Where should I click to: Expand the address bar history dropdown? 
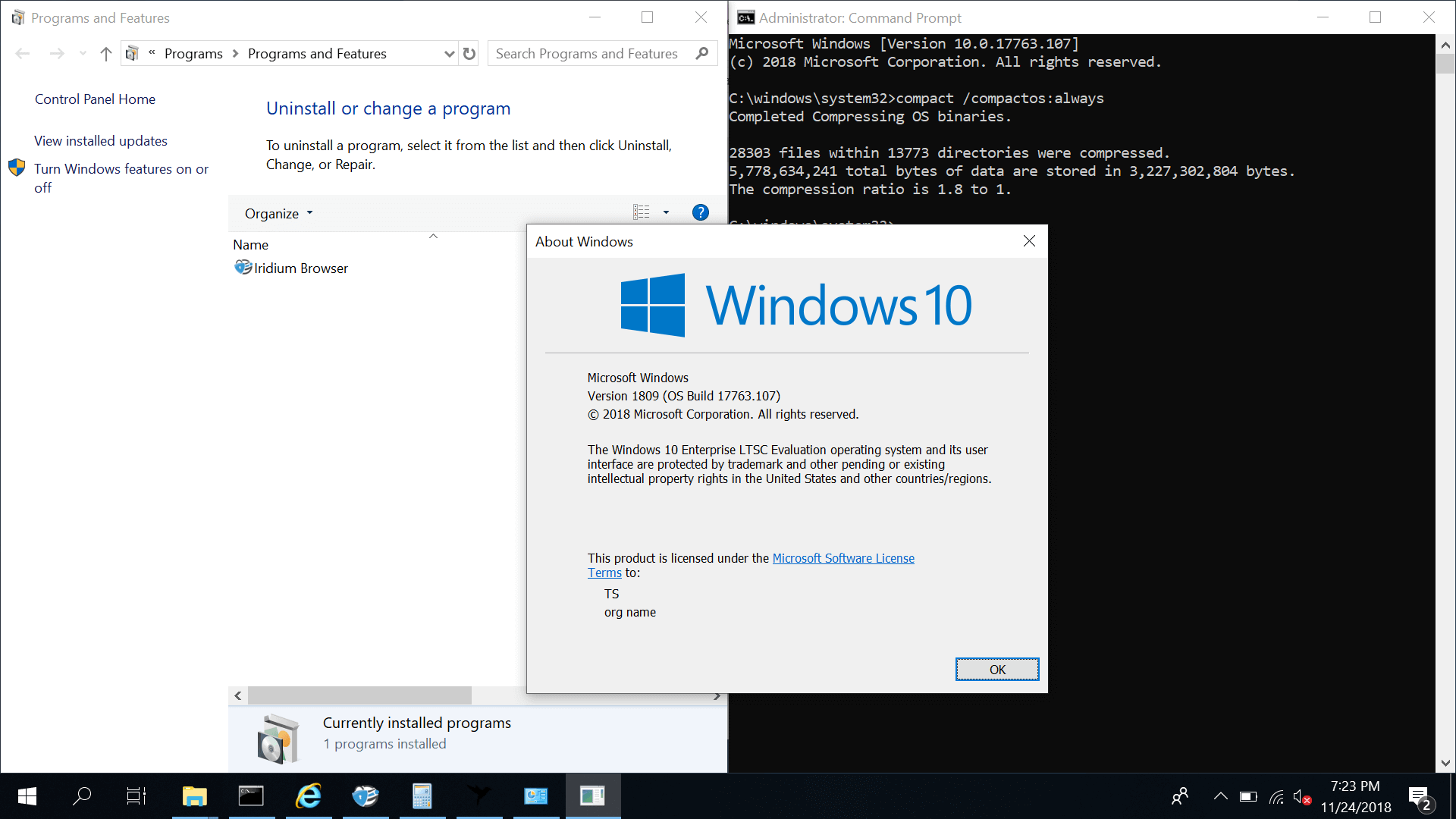449,54
